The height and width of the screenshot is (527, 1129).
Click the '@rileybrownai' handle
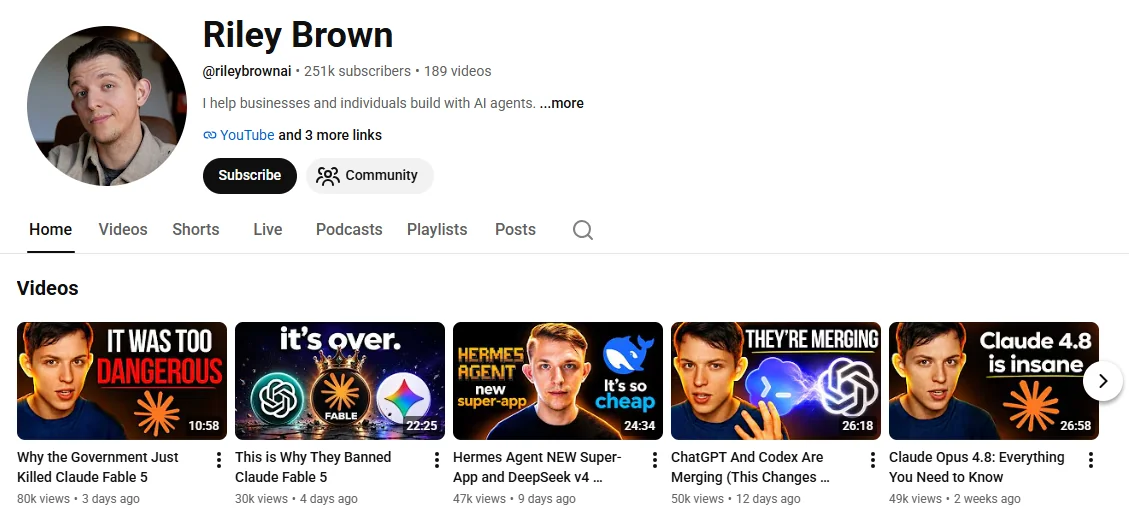coord(247,71)
